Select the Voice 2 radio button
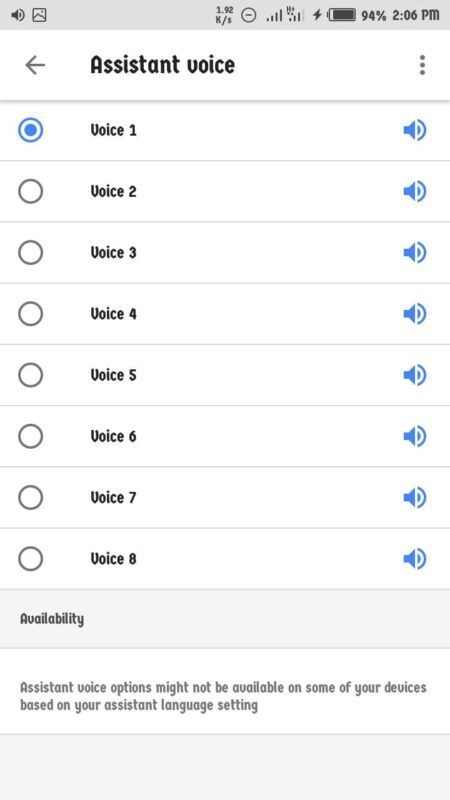This screenshot has width=450, height=800. [31, 192]
